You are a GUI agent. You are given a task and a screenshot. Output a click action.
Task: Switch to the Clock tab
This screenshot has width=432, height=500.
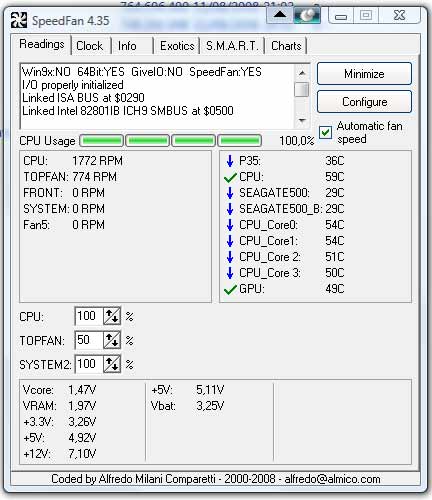(x=90, y=46)
